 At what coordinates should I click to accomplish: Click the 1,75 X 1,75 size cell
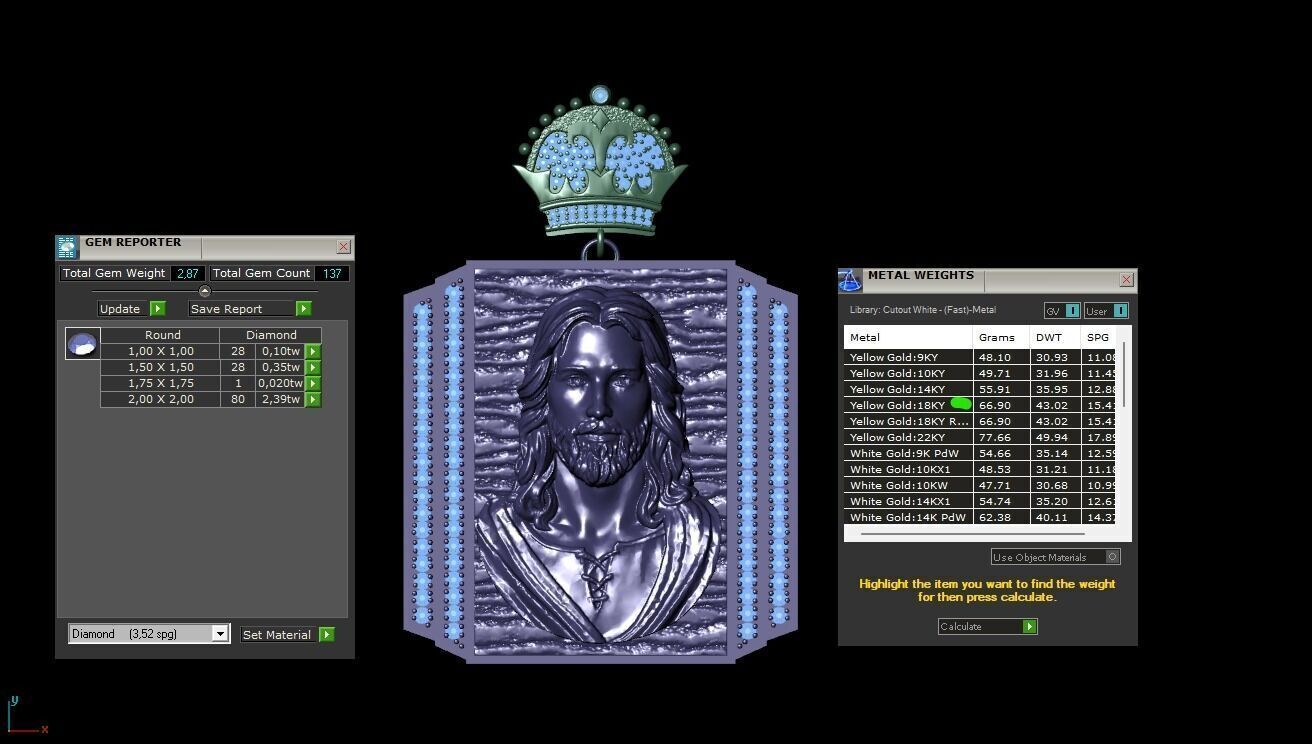[160, 383]
